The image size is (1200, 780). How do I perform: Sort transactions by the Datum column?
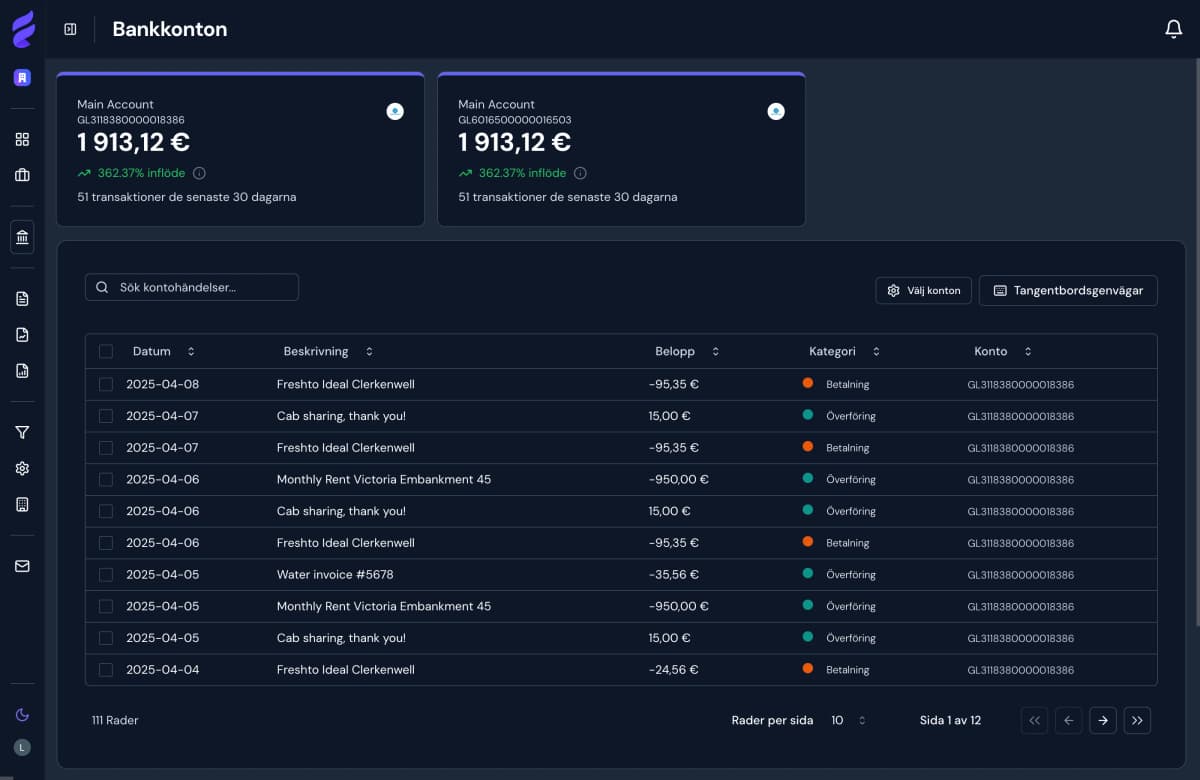tap(190, 351)
